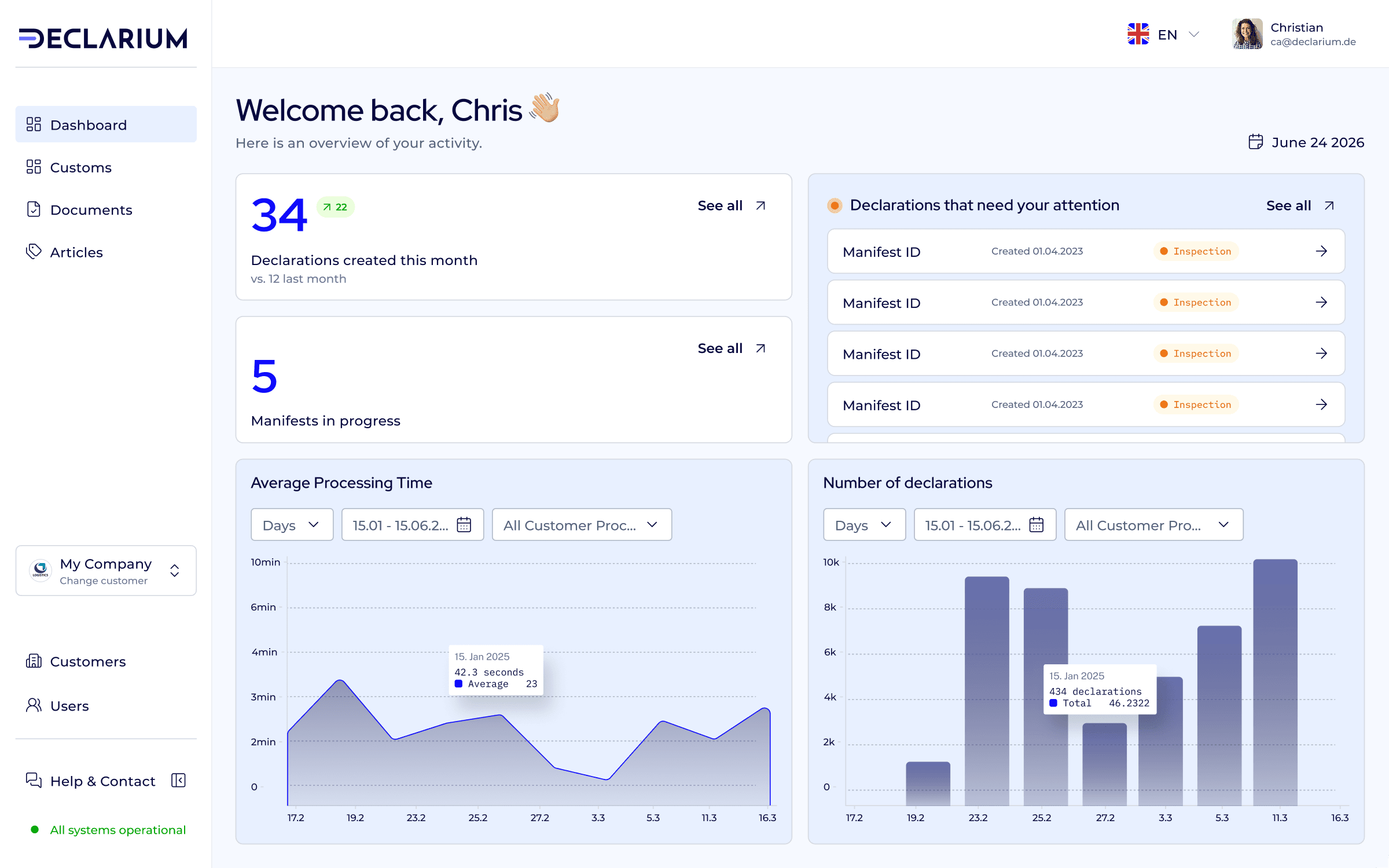Screen dimensions: 1389x868
Task: Click the Declarium logo
Action: pyautogui.click(x=103, y=38)
